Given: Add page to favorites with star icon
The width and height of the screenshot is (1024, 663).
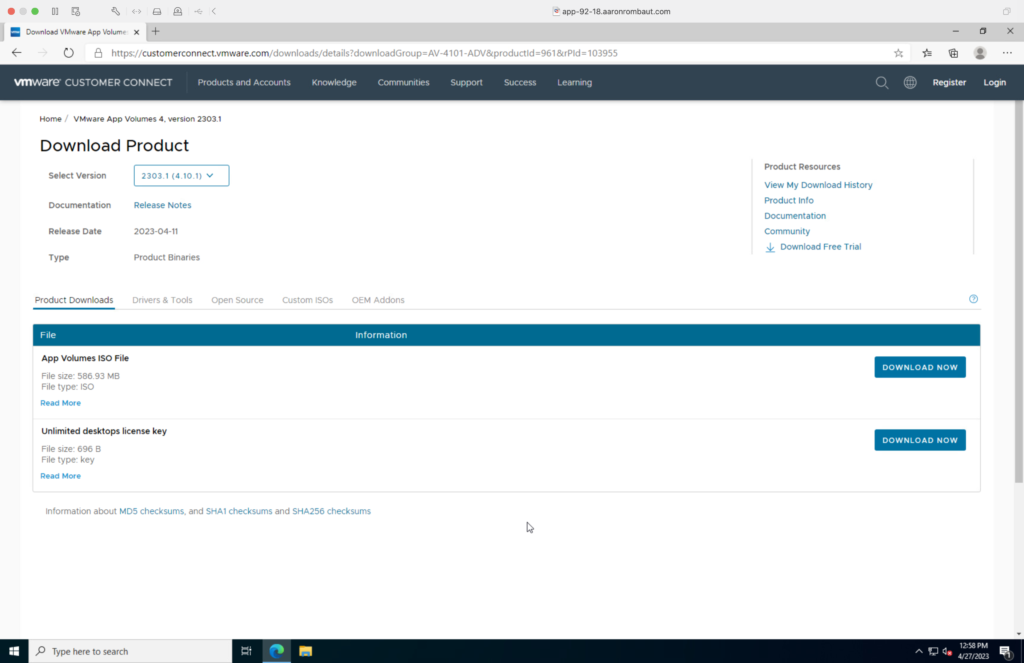Looking at the screenshot, I should tap(898, 53).
